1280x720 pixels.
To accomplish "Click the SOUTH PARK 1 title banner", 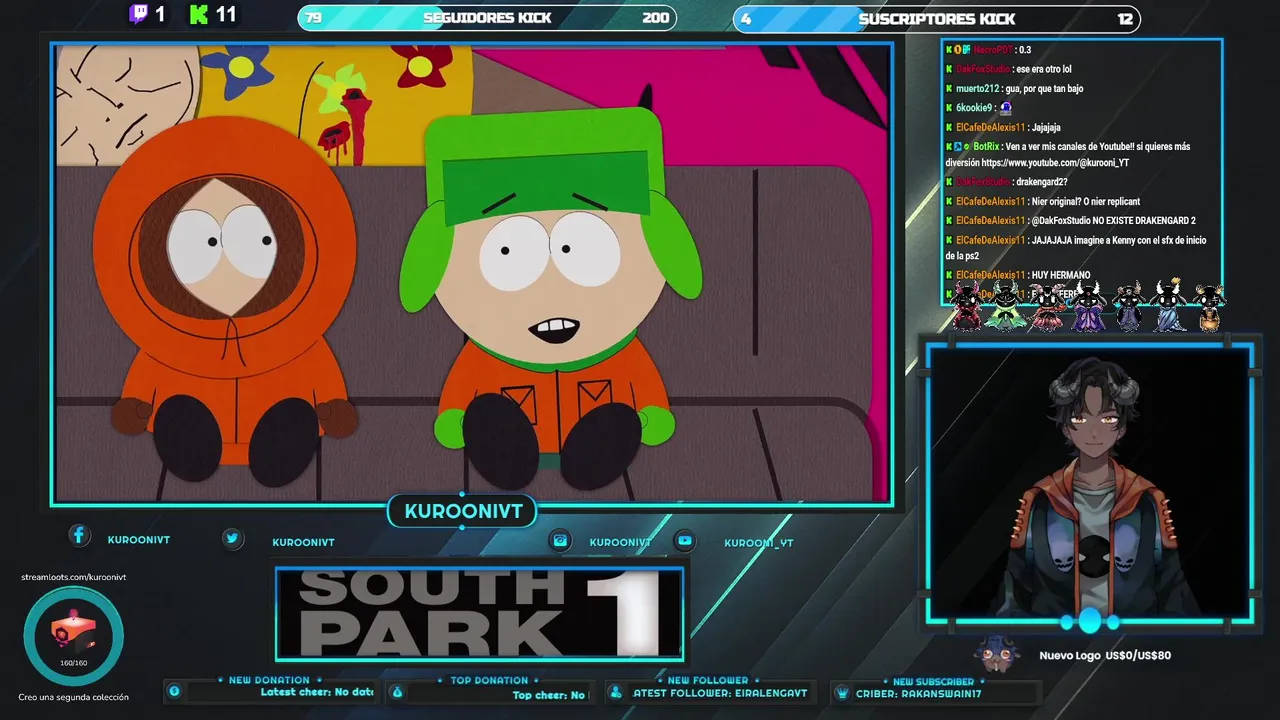I will coord(480,614).
